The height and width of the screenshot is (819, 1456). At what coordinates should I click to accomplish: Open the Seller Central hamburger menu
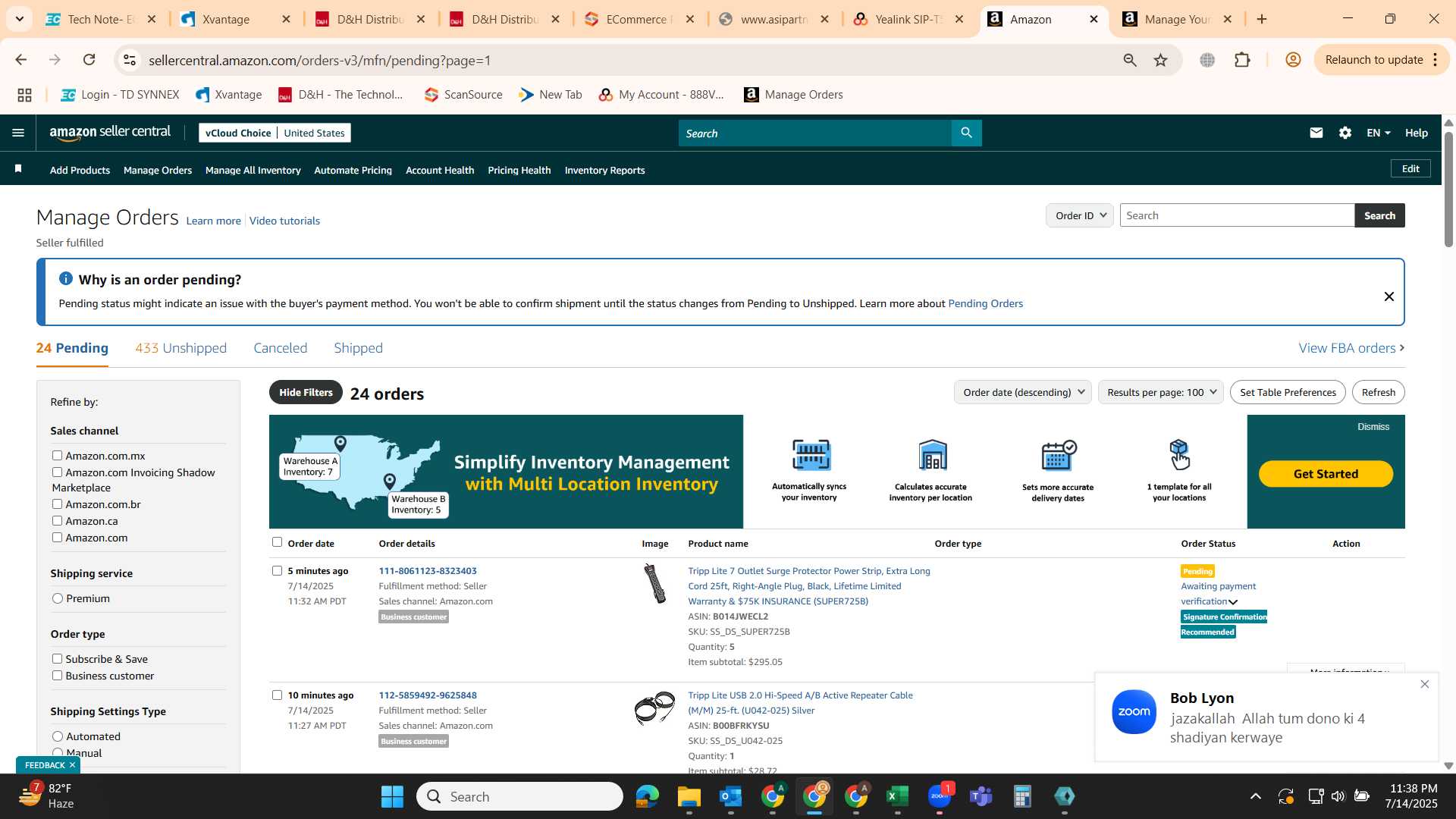(18, 133)
